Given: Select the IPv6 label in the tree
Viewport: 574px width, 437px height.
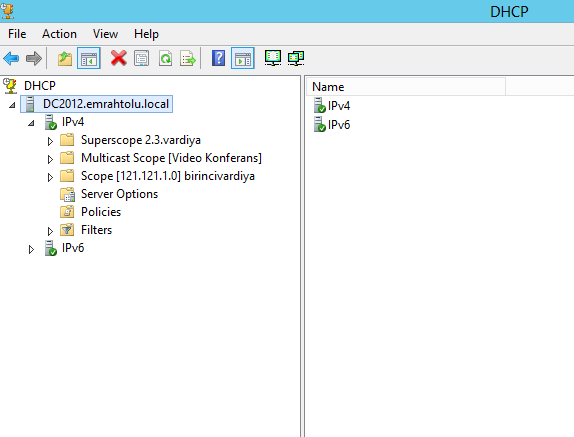Looking at the screenshot, I should point(73,248).
